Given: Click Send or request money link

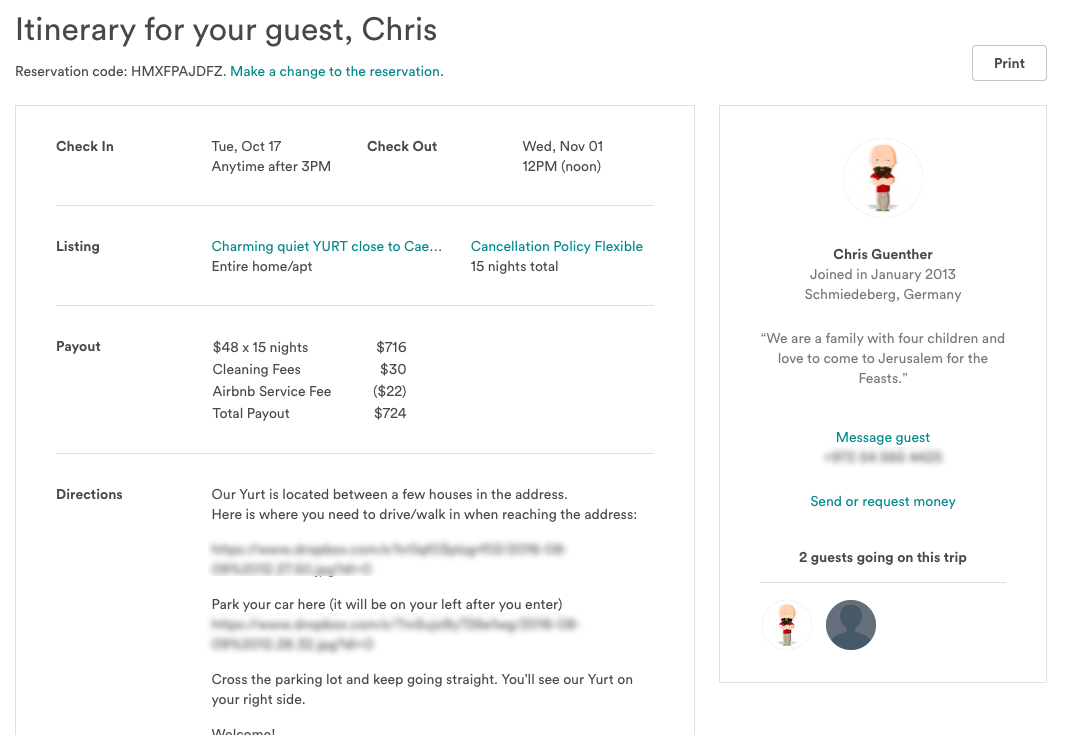Looking at the screenshot, I should 882,501.
